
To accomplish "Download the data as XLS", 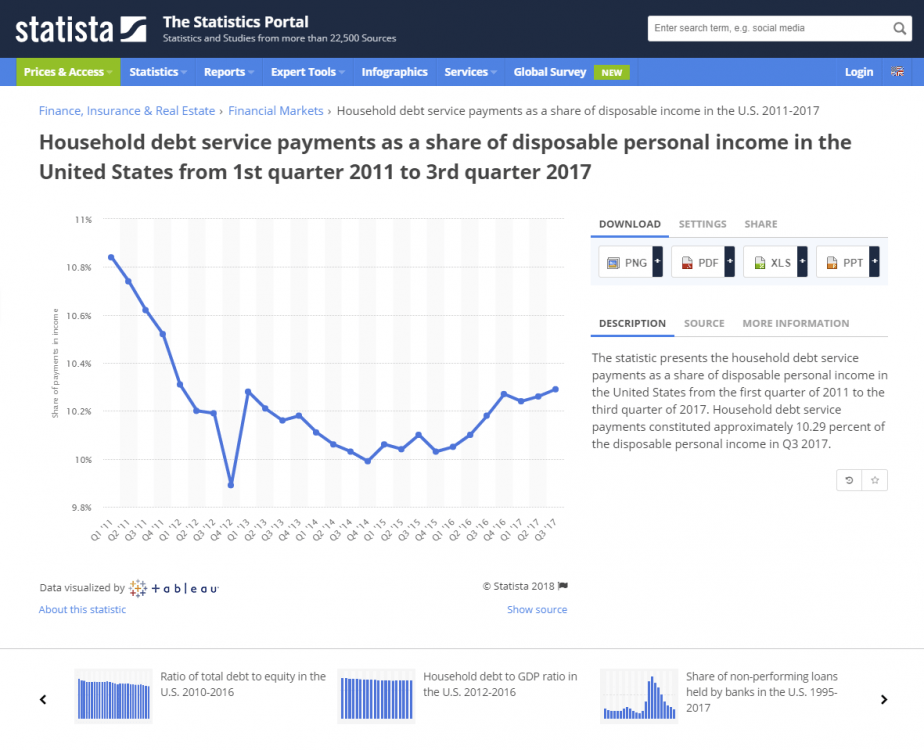I will (771, 263).
